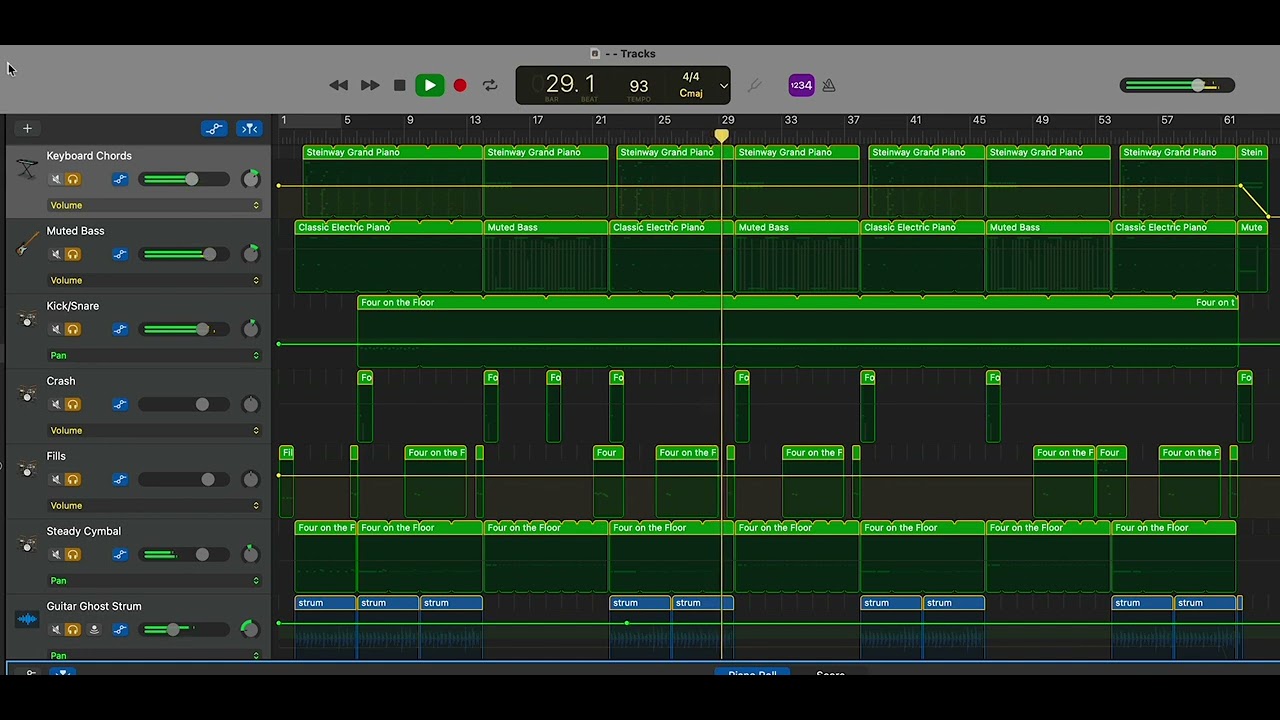
Task: Click the automation button on Muted Bass track
Action: 120,255
